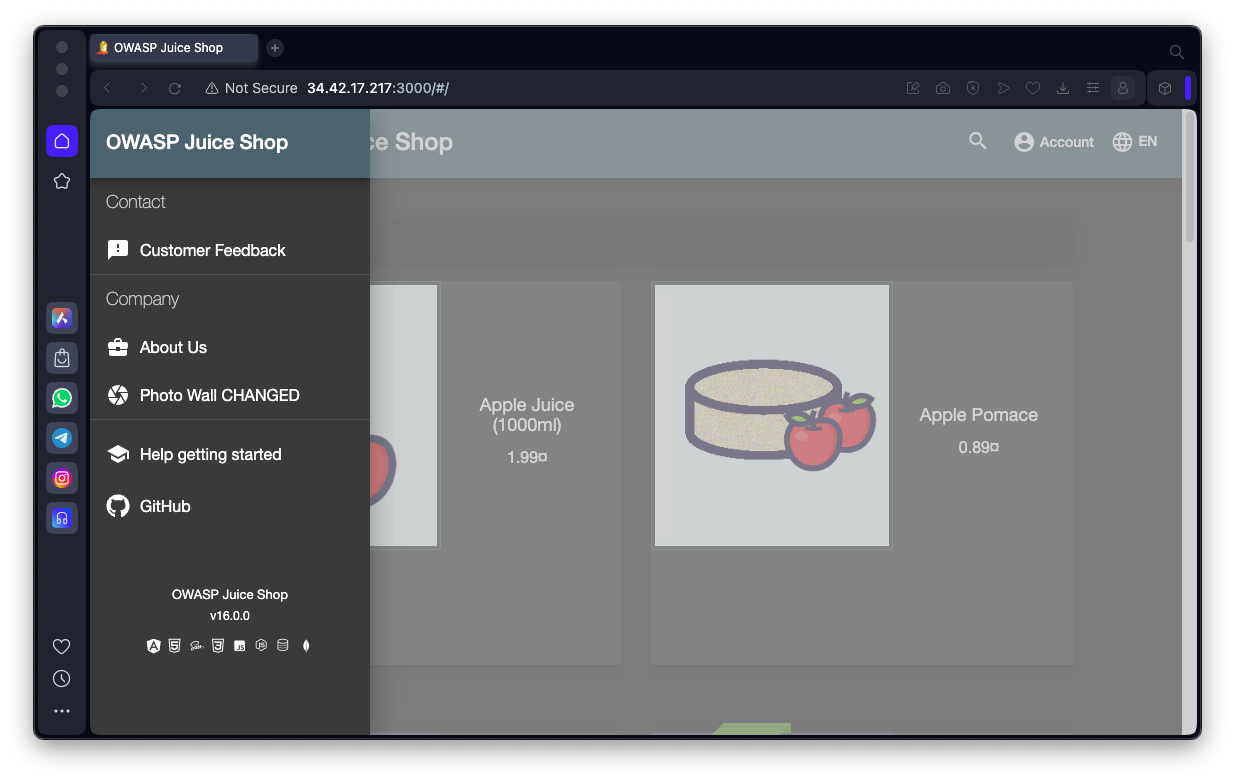This screenshot has height=781, width=1235.
Task: Click the Help getting started graduation cap icon
Action: [118, 454]
